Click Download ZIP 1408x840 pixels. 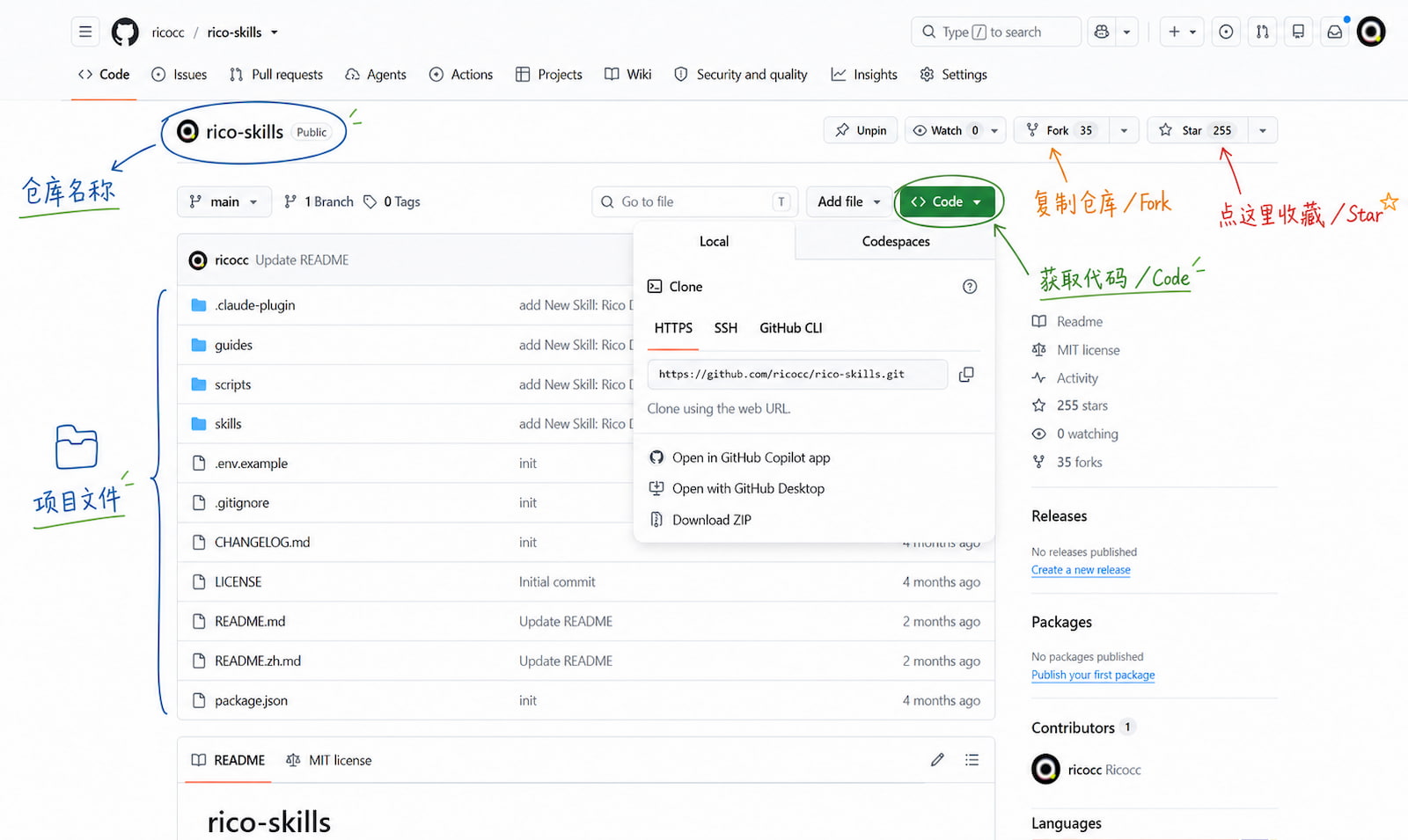(x=700, y=520)
